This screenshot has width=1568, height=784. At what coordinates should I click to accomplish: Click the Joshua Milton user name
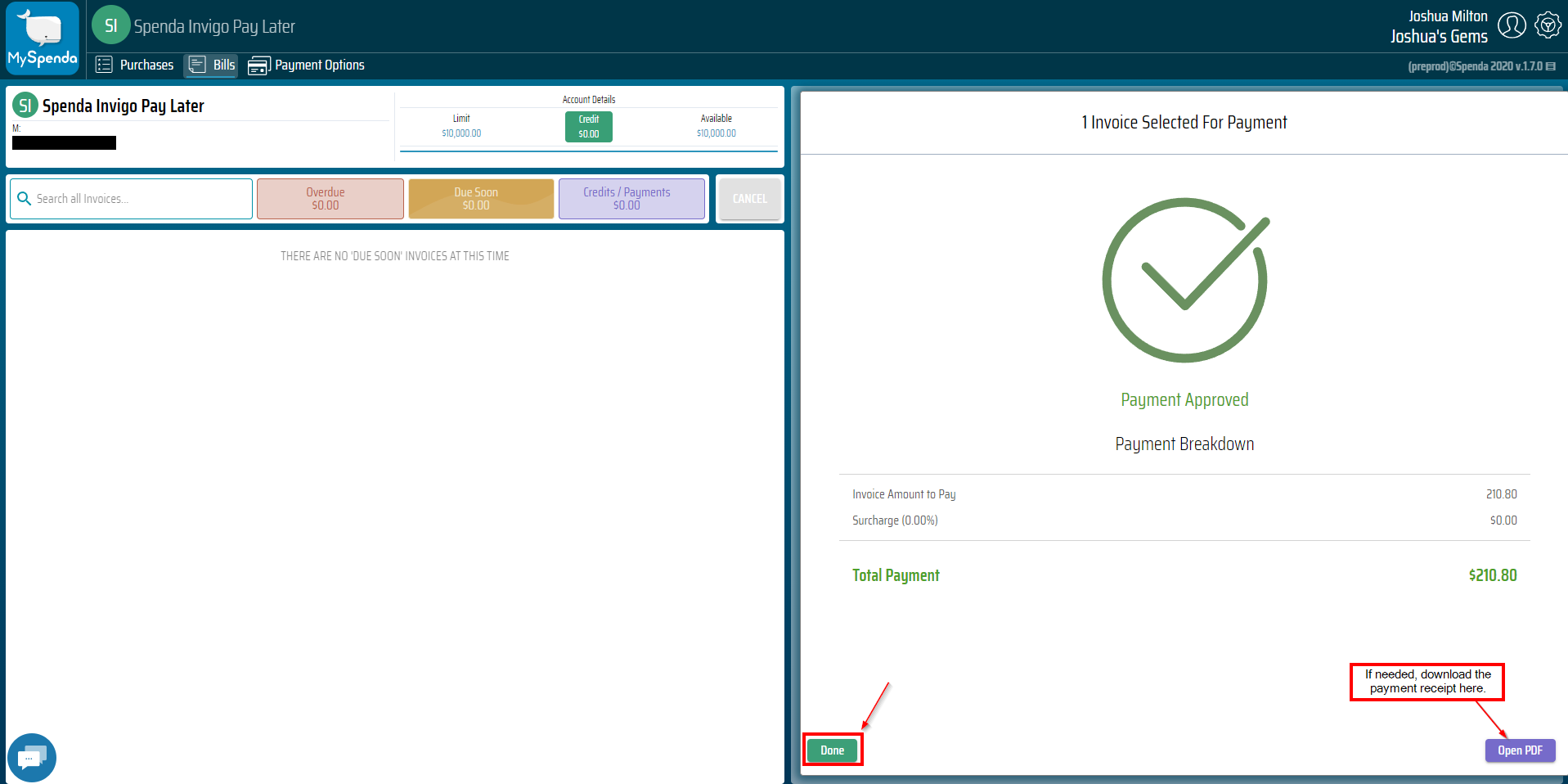click(x=1448, y=16)
